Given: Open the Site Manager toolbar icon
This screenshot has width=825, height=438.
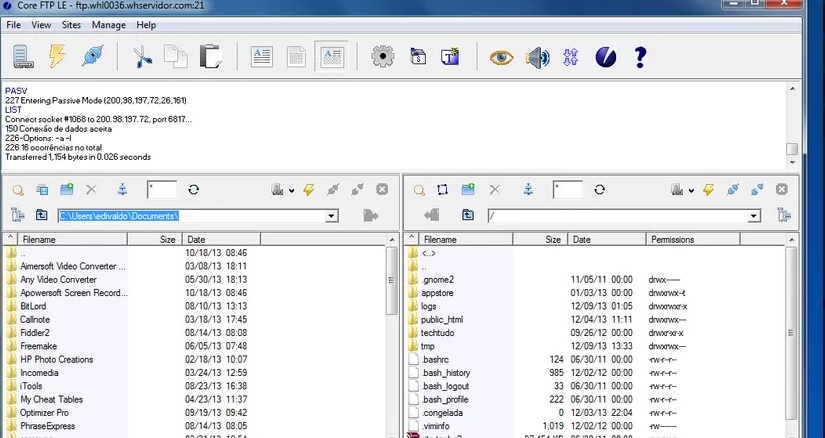Looking at the screenshot, I should 23,57.
